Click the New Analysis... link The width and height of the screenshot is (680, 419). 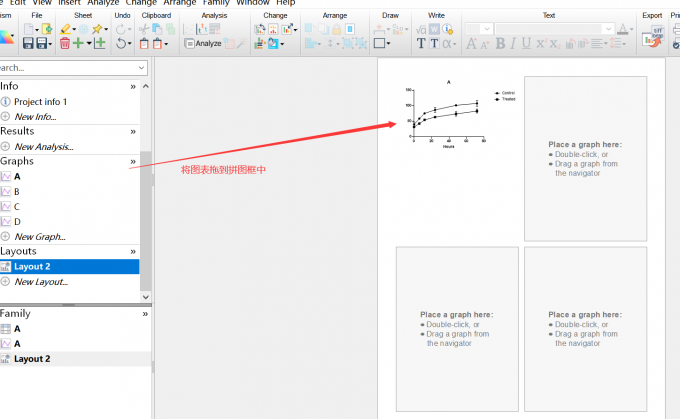point(43,147)
